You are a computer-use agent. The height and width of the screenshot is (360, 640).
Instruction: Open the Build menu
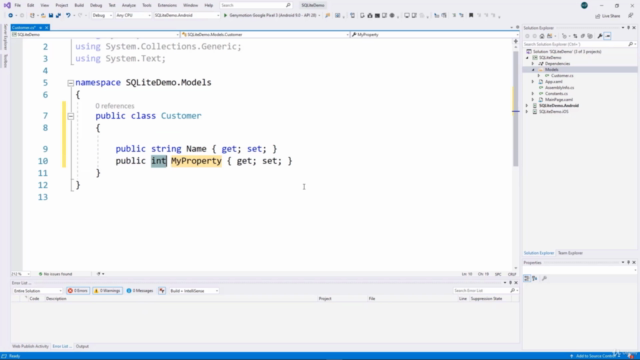click(79, 5)
